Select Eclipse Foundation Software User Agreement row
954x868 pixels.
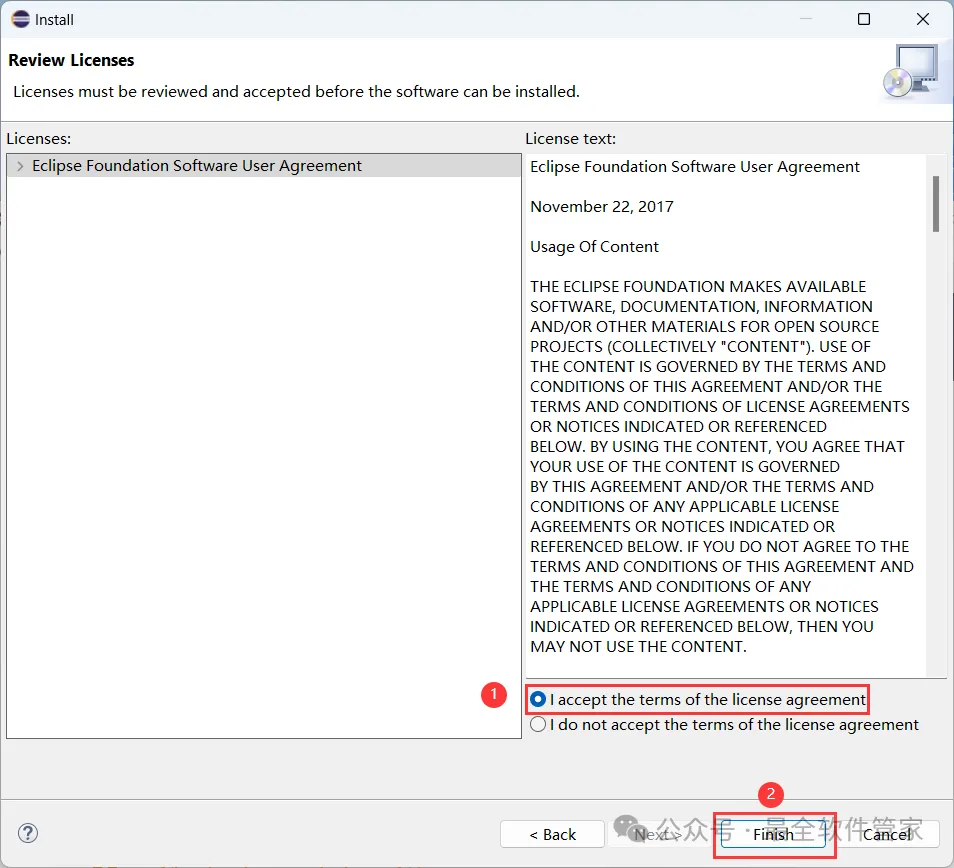264,165
